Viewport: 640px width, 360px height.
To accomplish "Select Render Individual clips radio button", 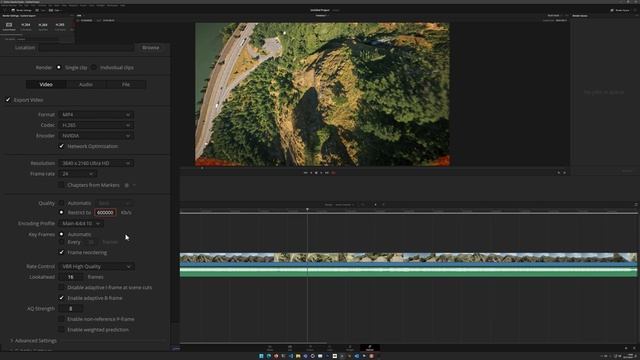I will pyautogui.click(x=94, y=67).
